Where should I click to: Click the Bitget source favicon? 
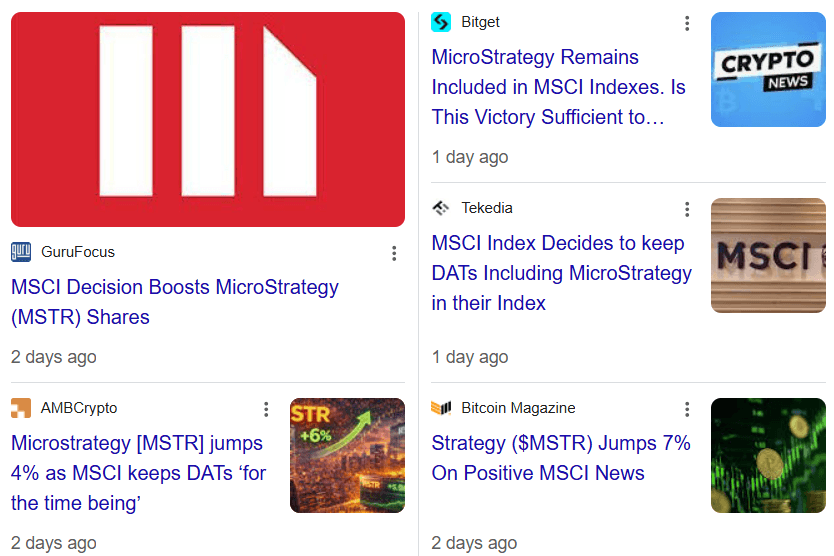pyautogui.click(x=441, y=22)
